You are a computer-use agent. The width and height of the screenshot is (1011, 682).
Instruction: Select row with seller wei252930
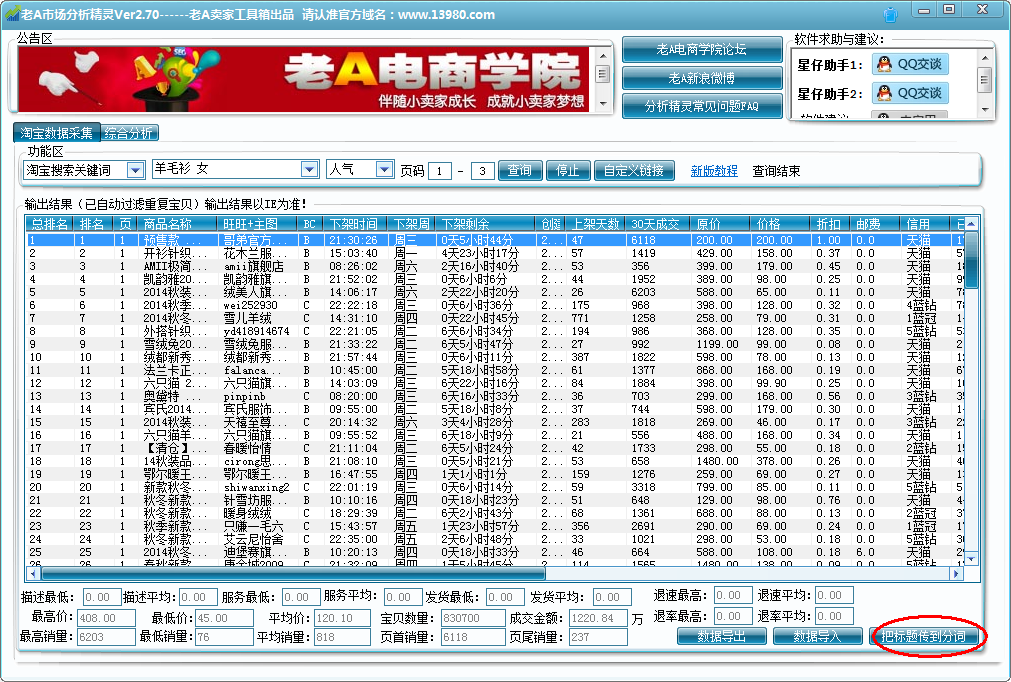[495, 305]
